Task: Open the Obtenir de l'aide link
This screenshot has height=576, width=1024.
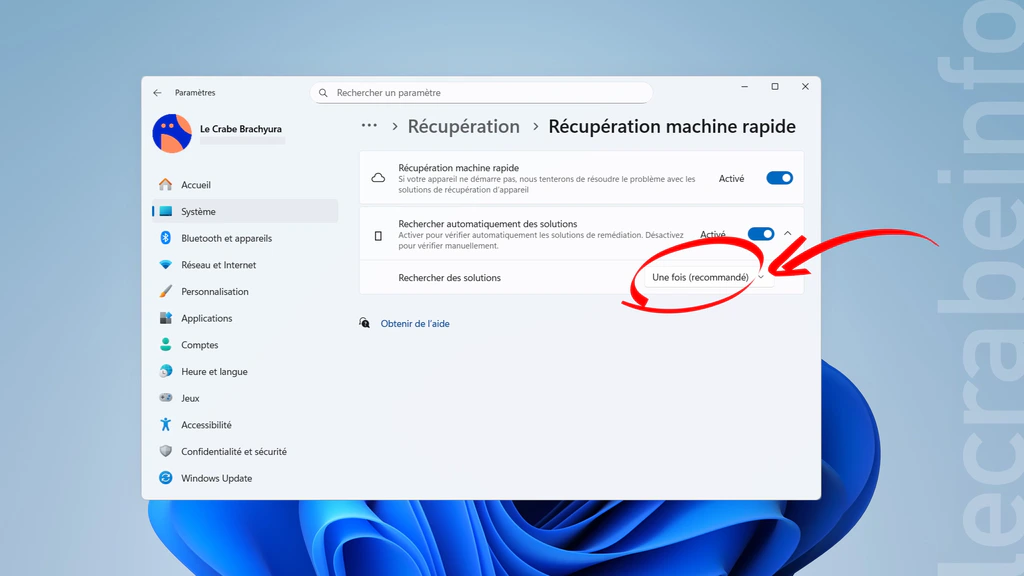Action: click(415, 324)
